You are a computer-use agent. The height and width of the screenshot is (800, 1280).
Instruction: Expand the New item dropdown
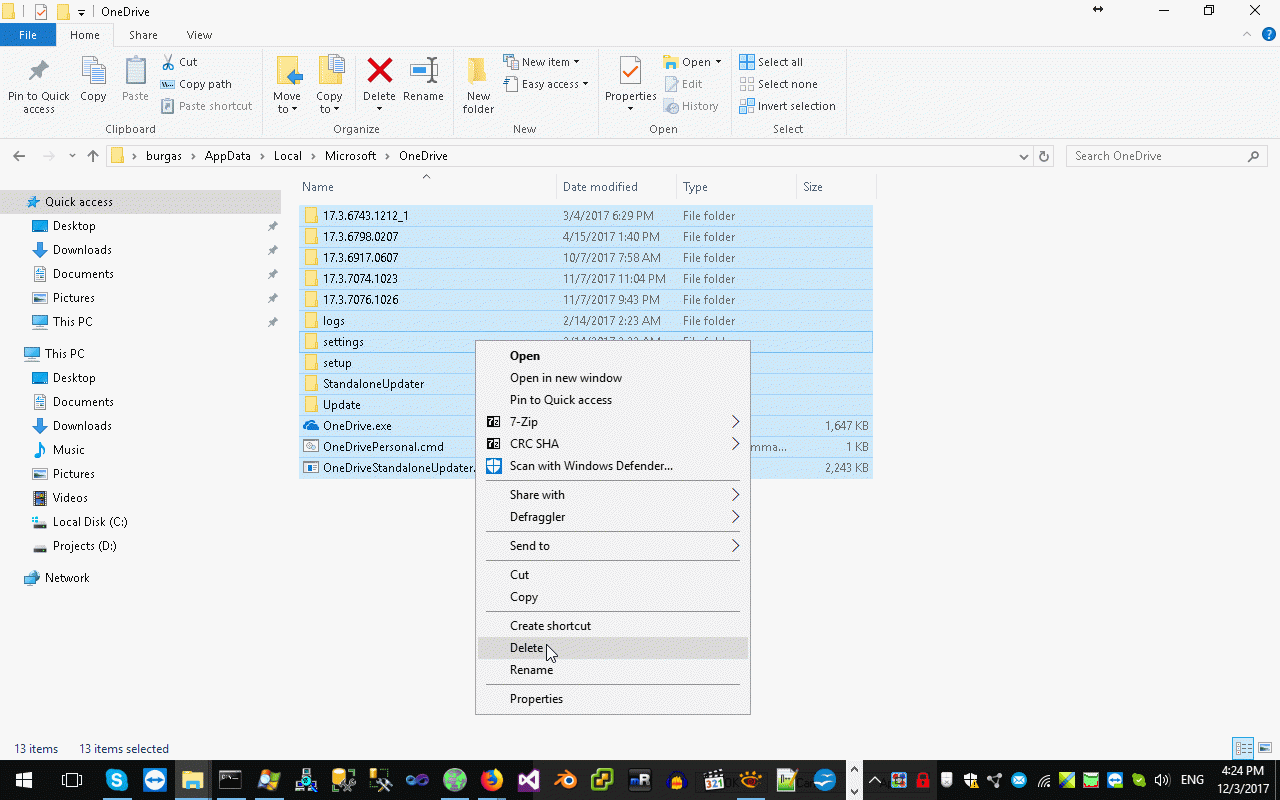pos(541,62)
